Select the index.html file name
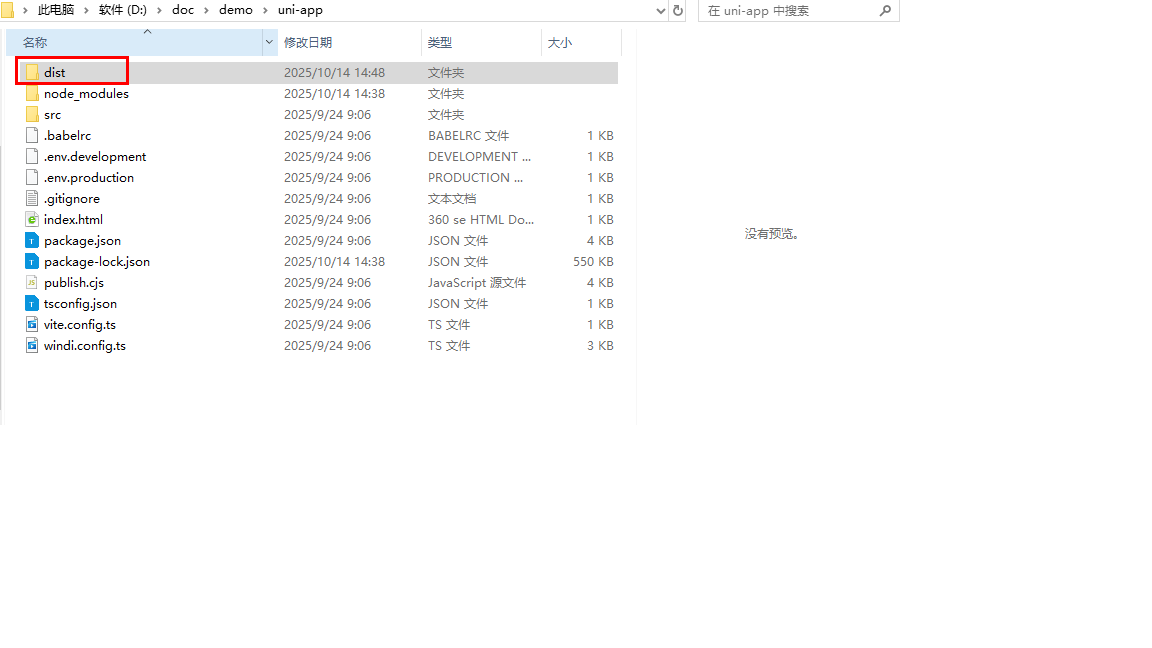This screenshot has height=648, width=1152. click(73, 219)
